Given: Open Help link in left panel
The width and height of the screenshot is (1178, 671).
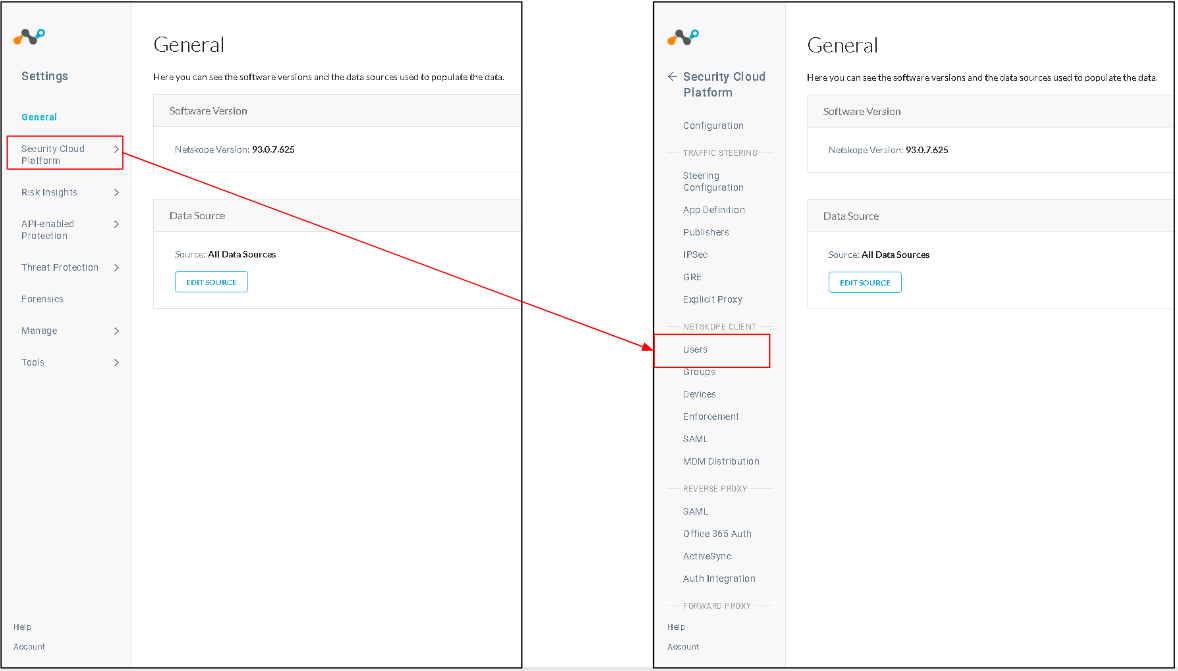Looking at the screenshot, I should click(x=22, y=627).
